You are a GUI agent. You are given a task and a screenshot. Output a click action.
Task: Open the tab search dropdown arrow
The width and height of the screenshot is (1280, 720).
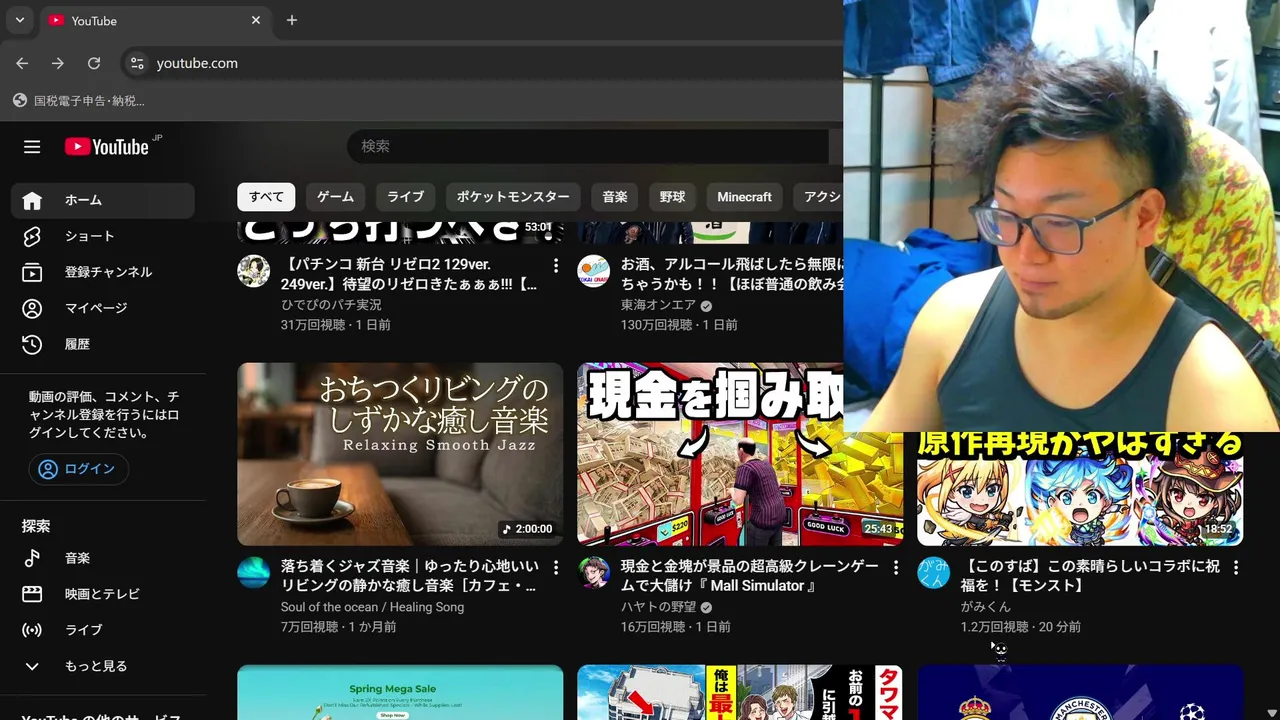click(x=19, y=20)
